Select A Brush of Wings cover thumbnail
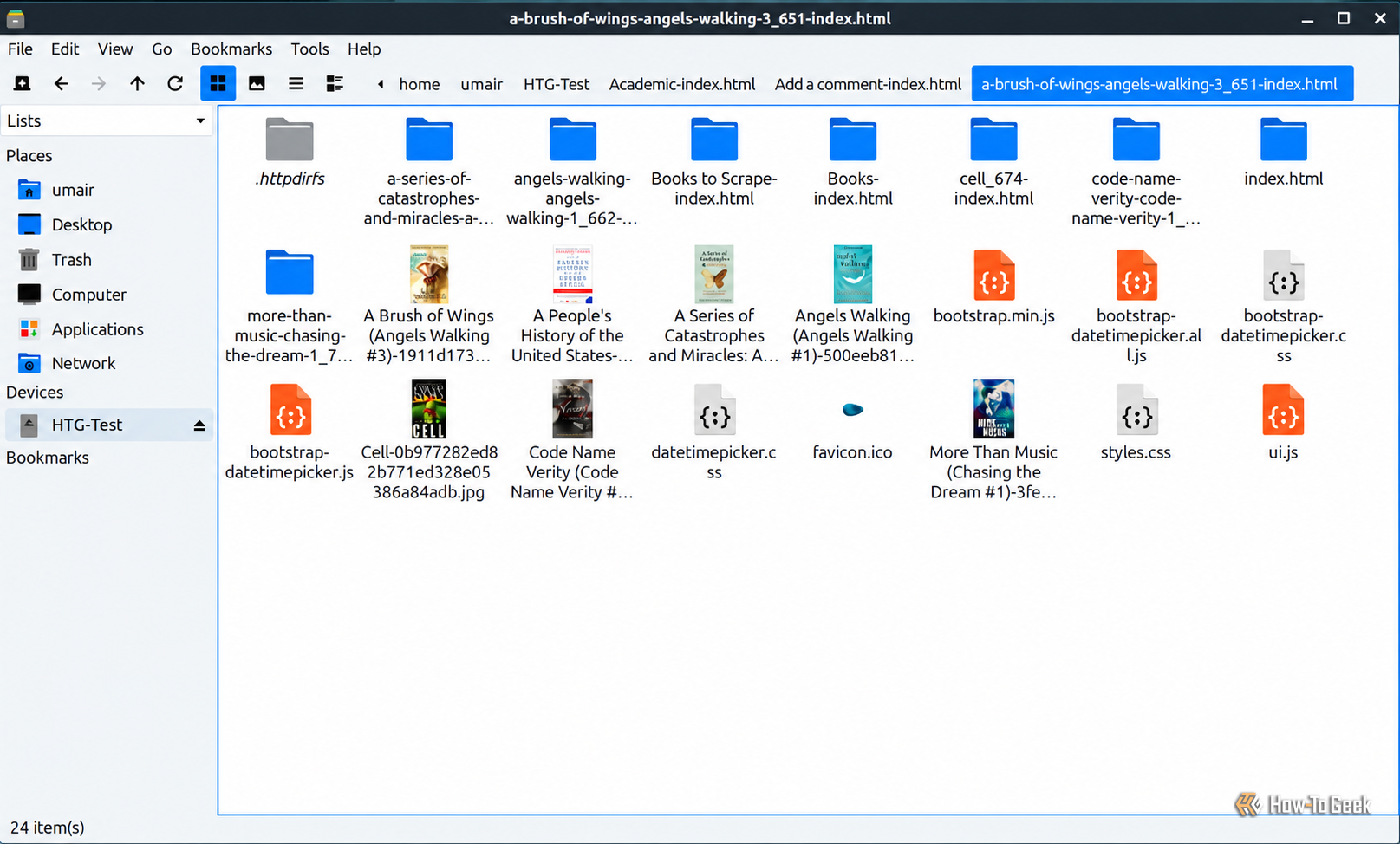Screen dimensions: 1400x844 pyautogui.click(x=428, y=274)
